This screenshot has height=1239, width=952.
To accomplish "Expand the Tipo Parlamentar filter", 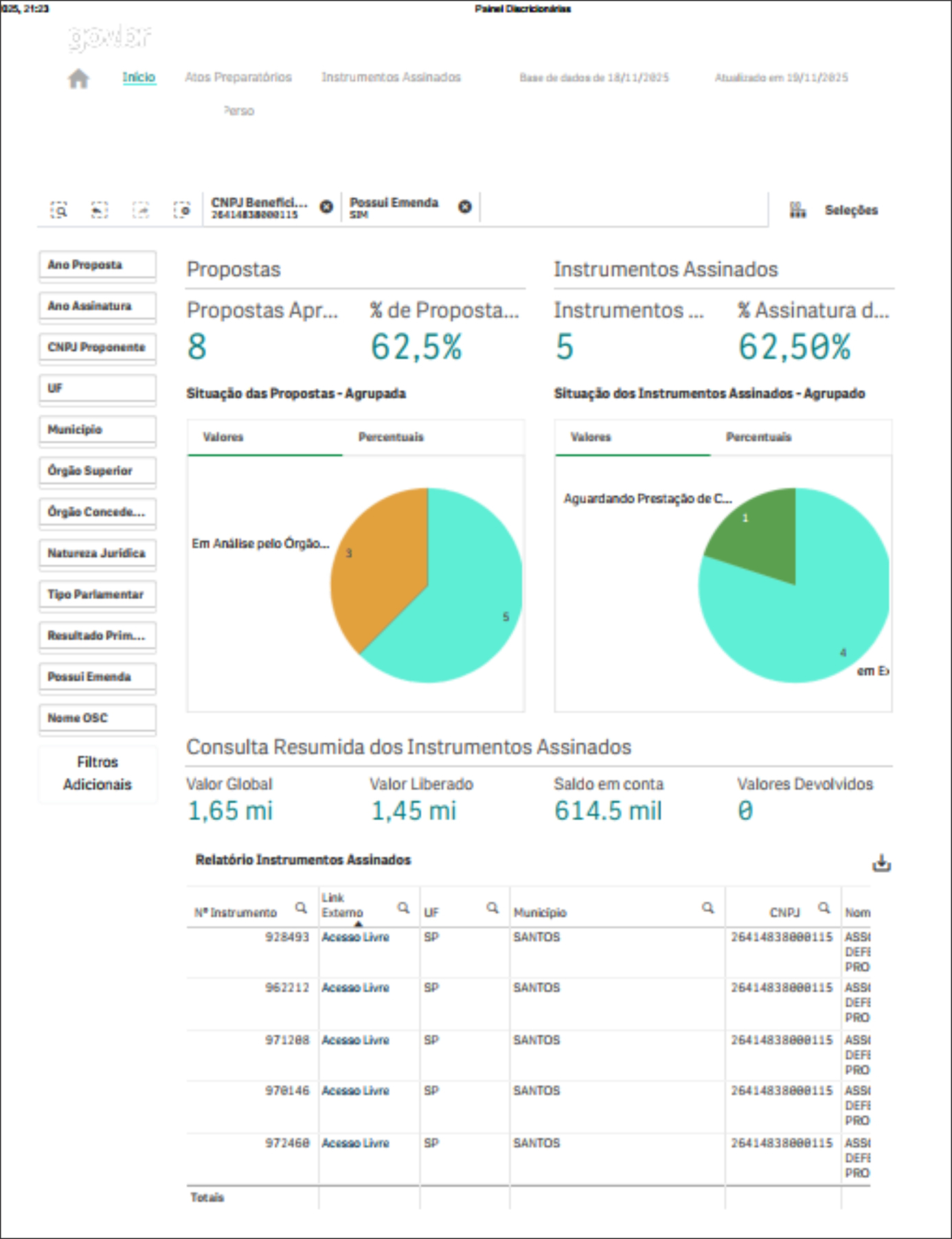I will click(x=98, y=595).
